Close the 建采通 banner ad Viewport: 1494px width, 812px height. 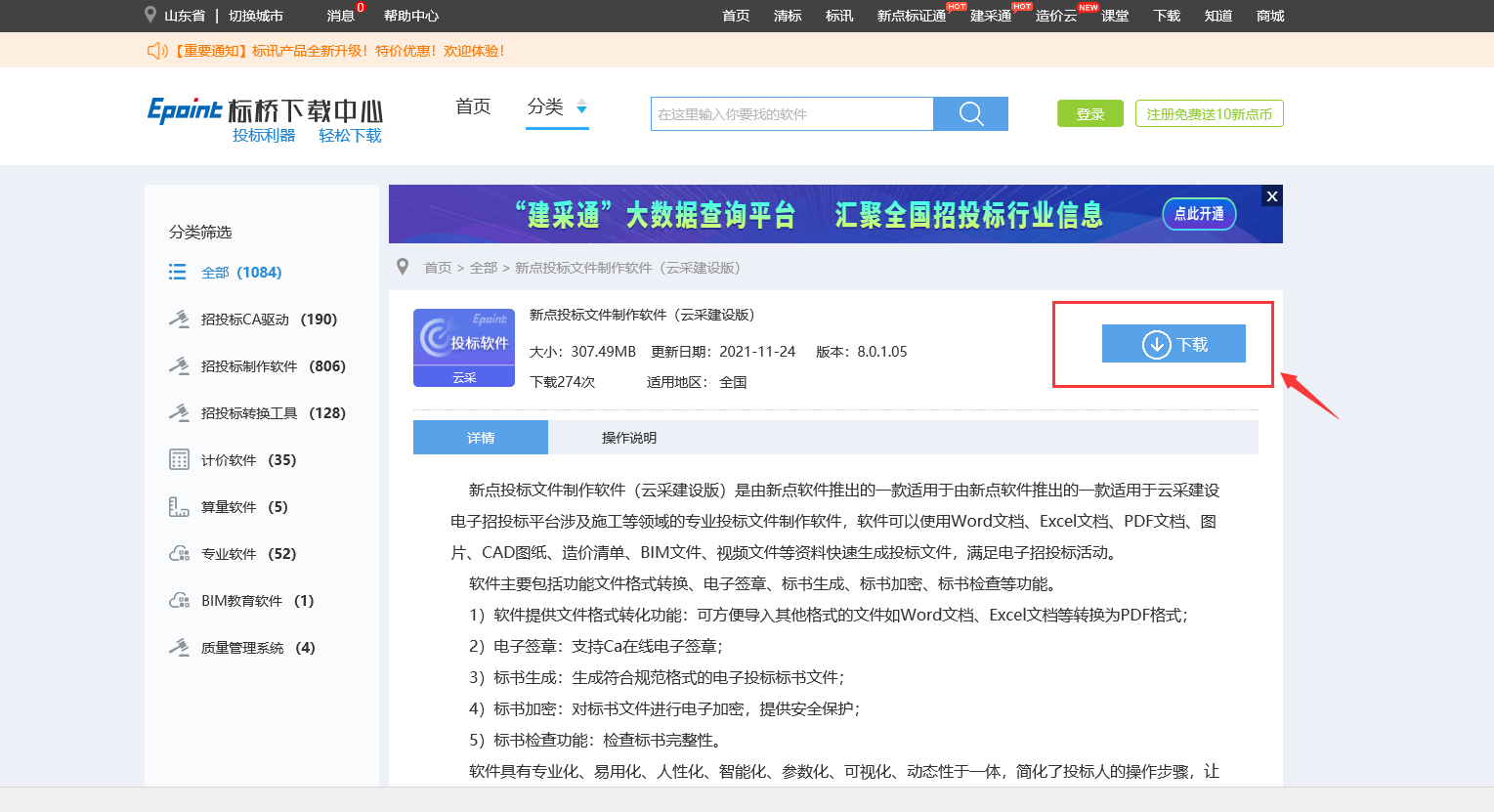coord(1271,195)
